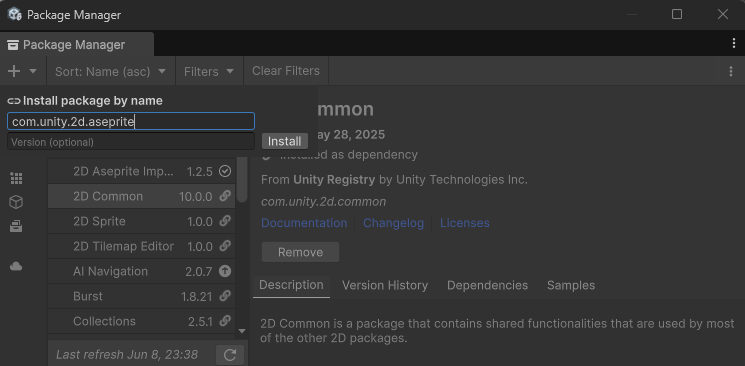Viewport: 745px width, 366px height.
Task: Select the 2D Tilemap Editor package row
Action: point(141,246)
